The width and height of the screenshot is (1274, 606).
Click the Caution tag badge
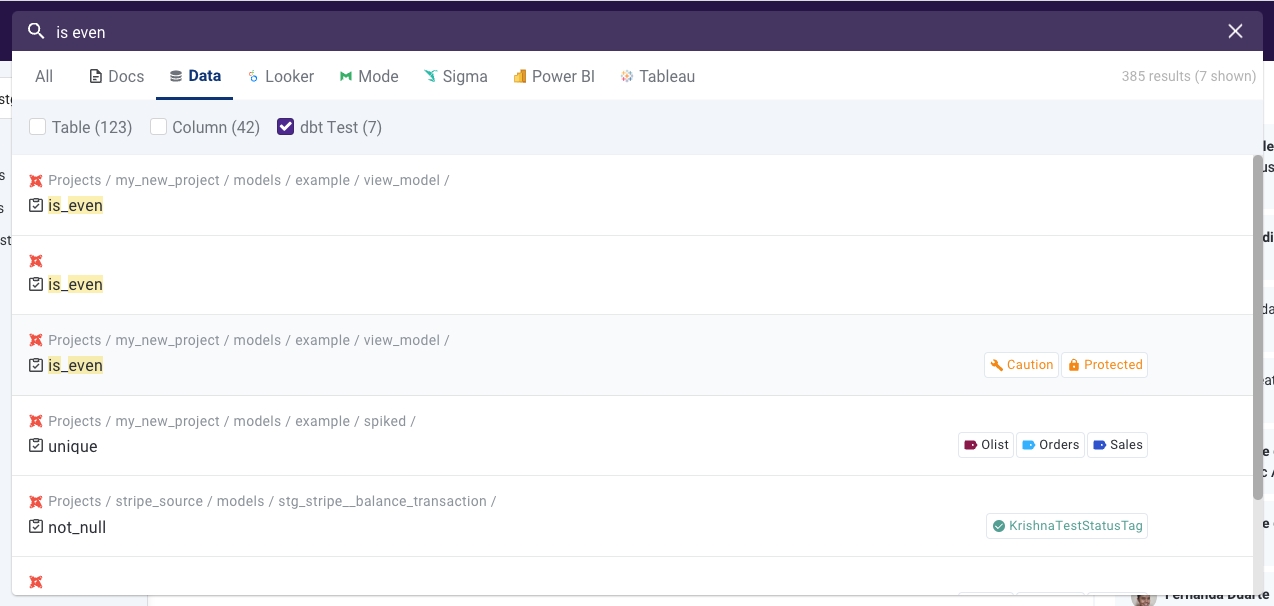[x=1021, y=365]
